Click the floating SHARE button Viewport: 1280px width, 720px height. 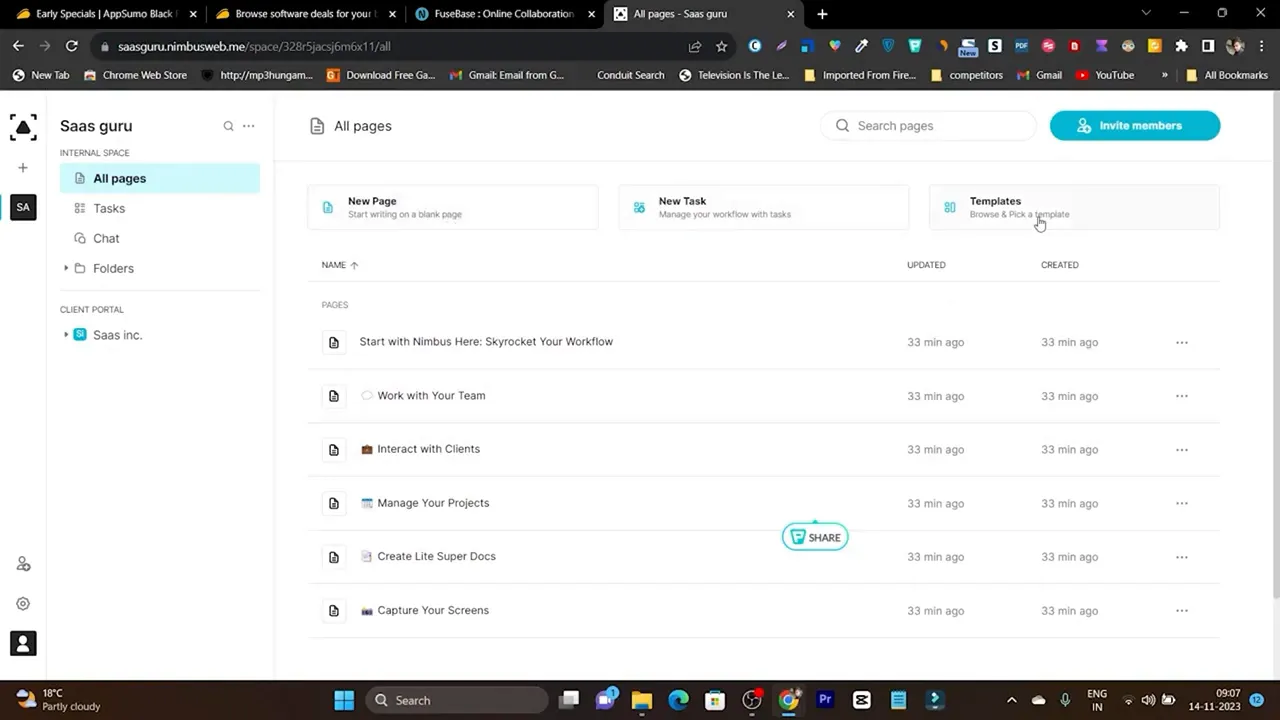pos(814,537)
